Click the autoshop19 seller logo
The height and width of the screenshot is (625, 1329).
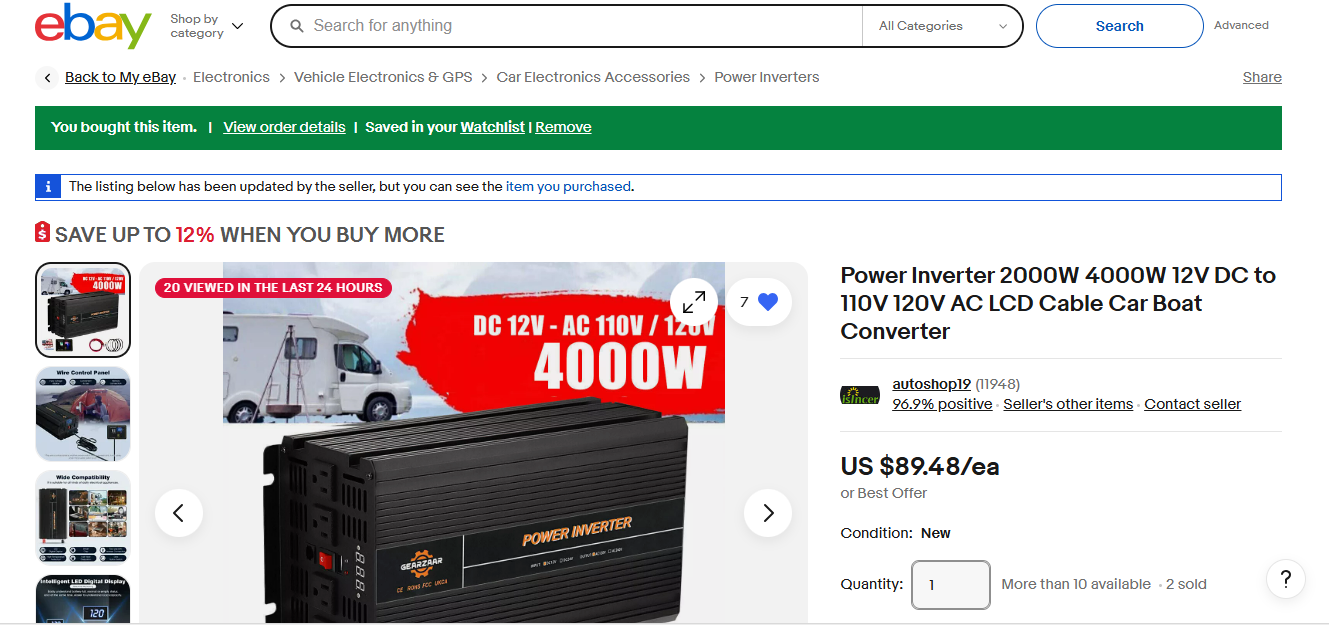860,395
